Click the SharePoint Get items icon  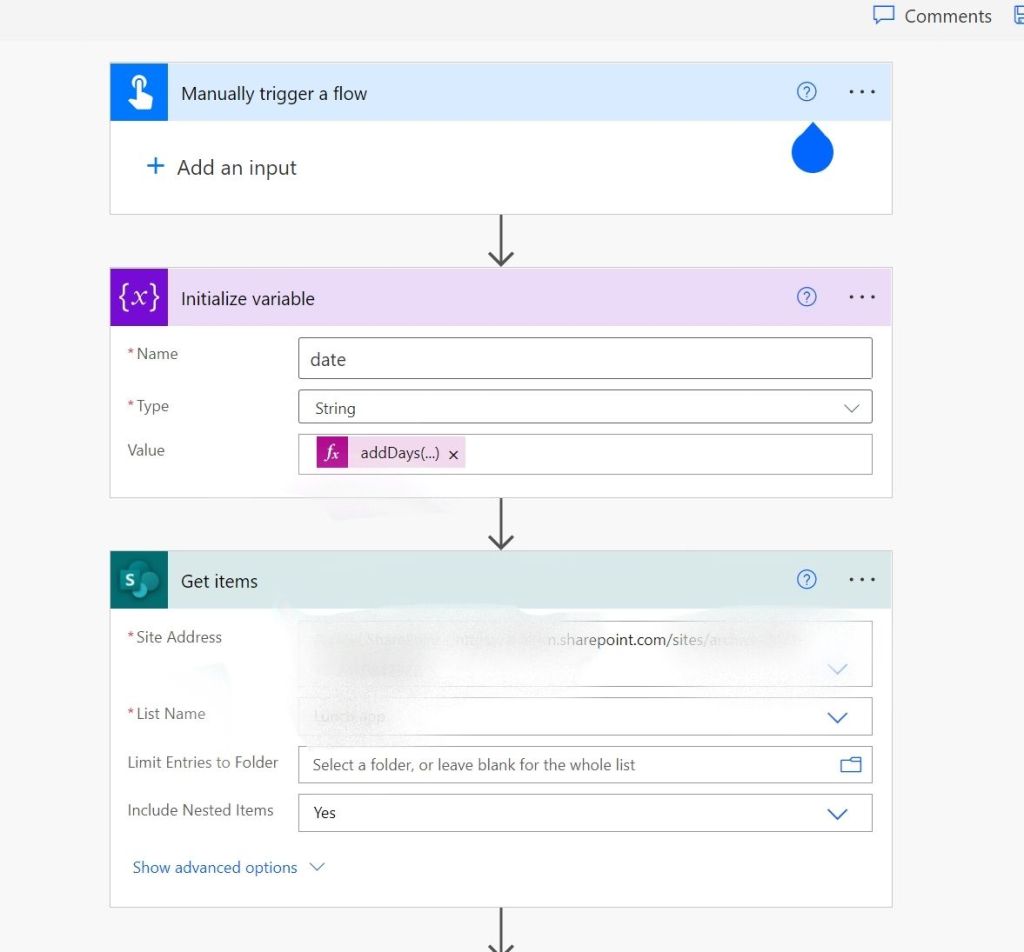click(x=139, y=580)
